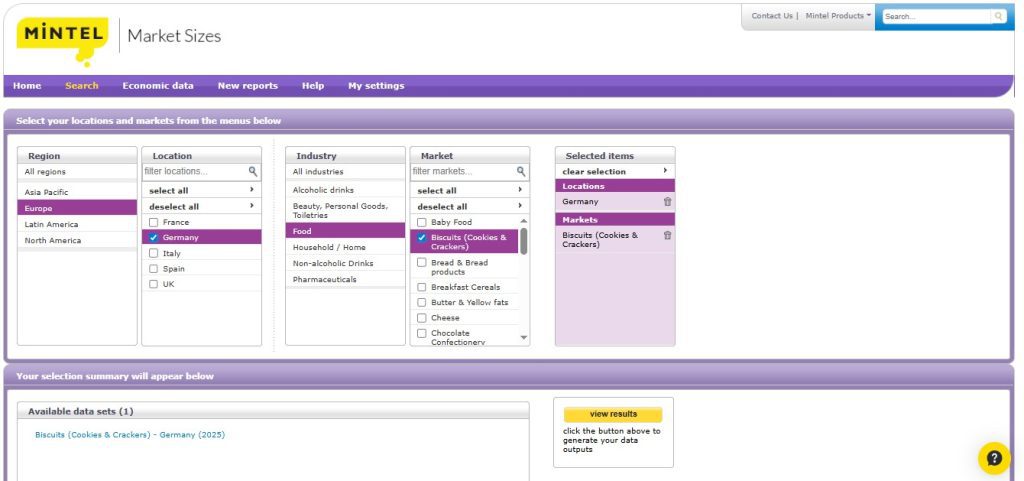Image resolution: width=1024 pixels, height=481 pixels.
Task: Click arrow beside clear selection
Action: 665,171
